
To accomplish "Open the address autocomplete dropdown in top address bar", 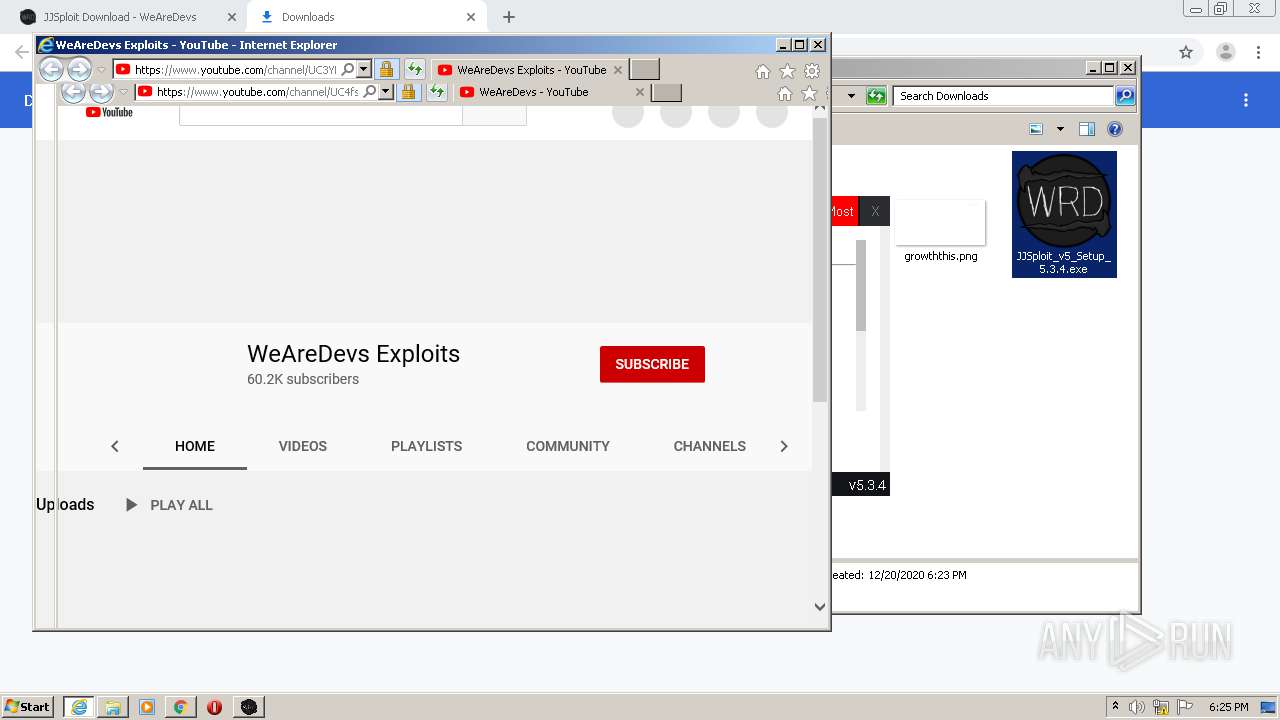I will click(364, 69).
